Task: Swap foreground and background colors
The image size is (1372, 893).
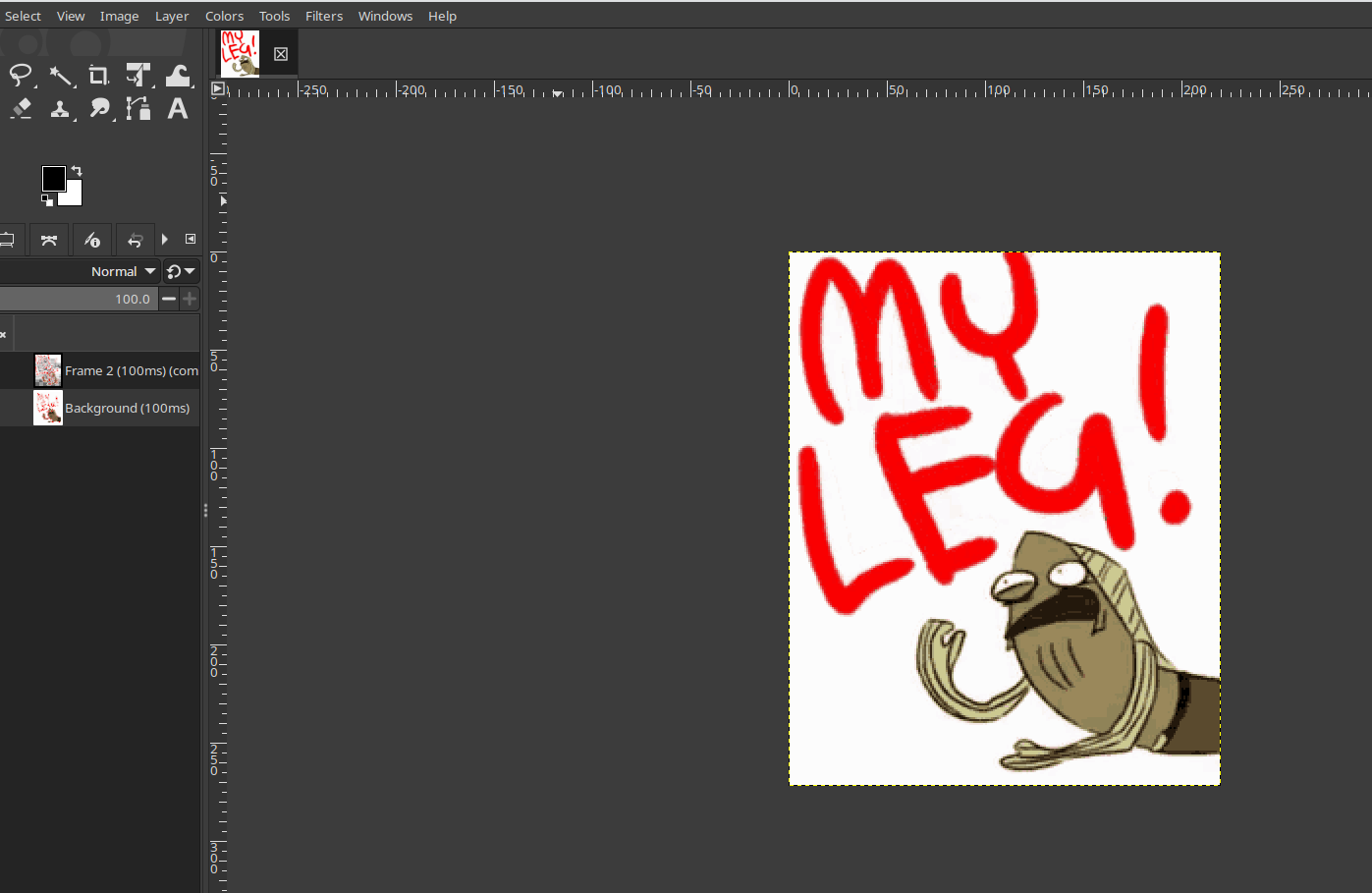Action: [x=77, y=171]
